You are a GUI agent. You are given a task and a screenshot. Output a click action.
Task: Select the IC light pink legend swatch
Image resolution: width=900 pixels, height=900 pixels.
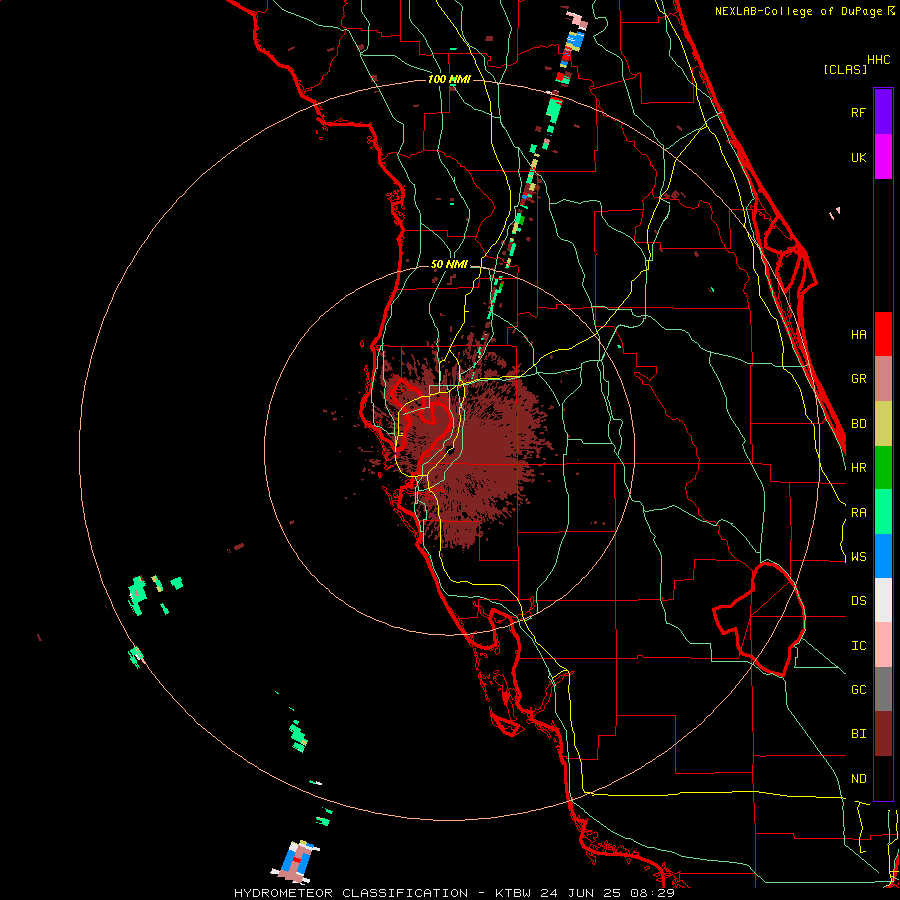(883, 645)
